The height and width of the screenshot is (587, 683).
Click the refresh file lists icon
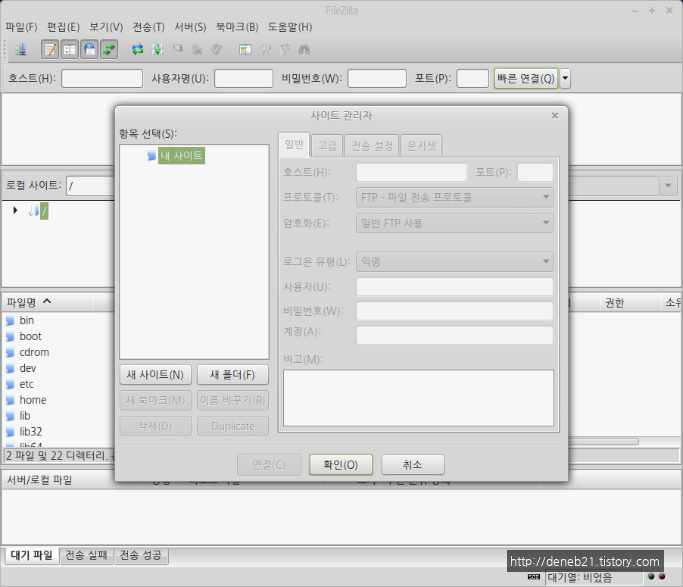pos(138,49)
